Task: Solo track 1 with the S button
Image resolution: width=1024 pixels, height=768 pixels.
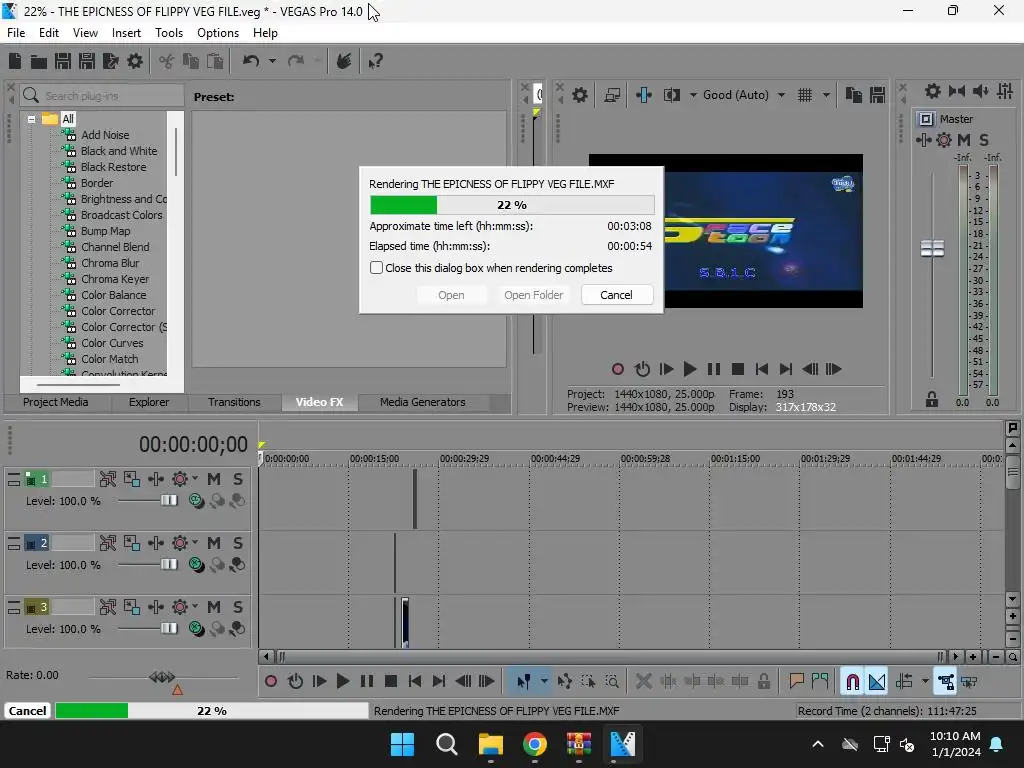Action: click(238, 479)
